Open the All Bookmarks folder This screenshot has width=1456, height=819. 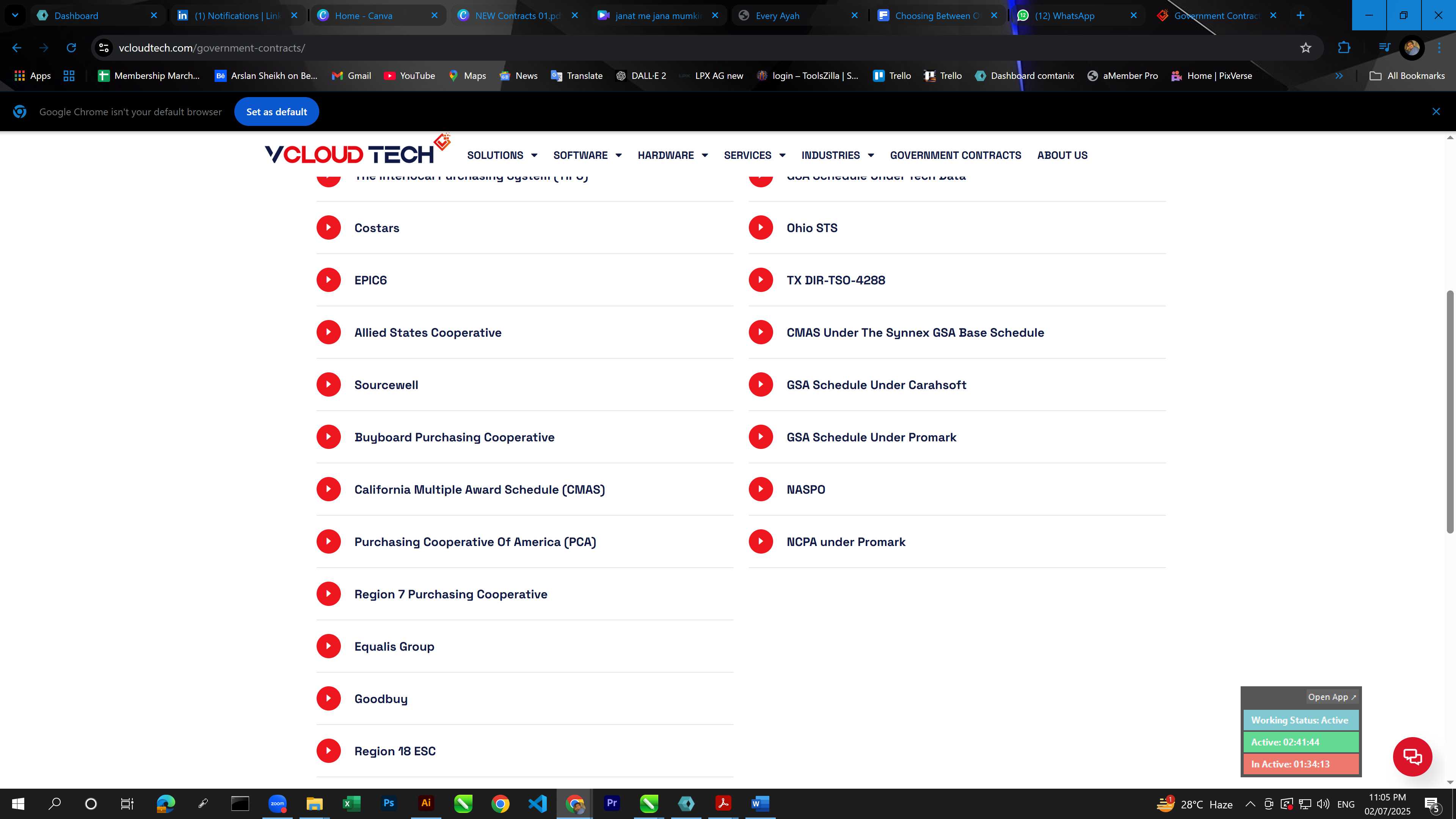click(1407, 76)
